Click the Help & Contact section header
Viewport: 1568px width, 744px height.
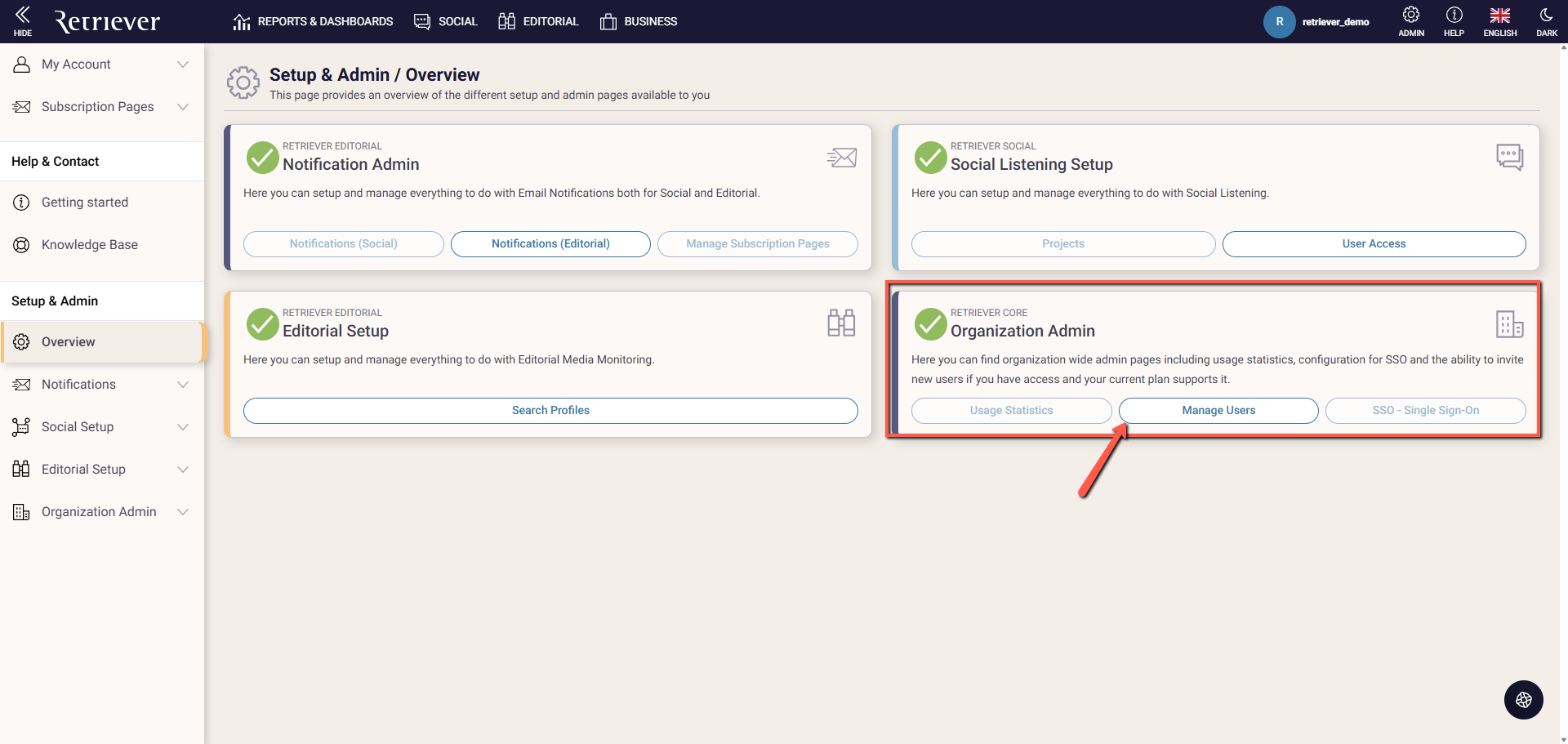(56, 162)
